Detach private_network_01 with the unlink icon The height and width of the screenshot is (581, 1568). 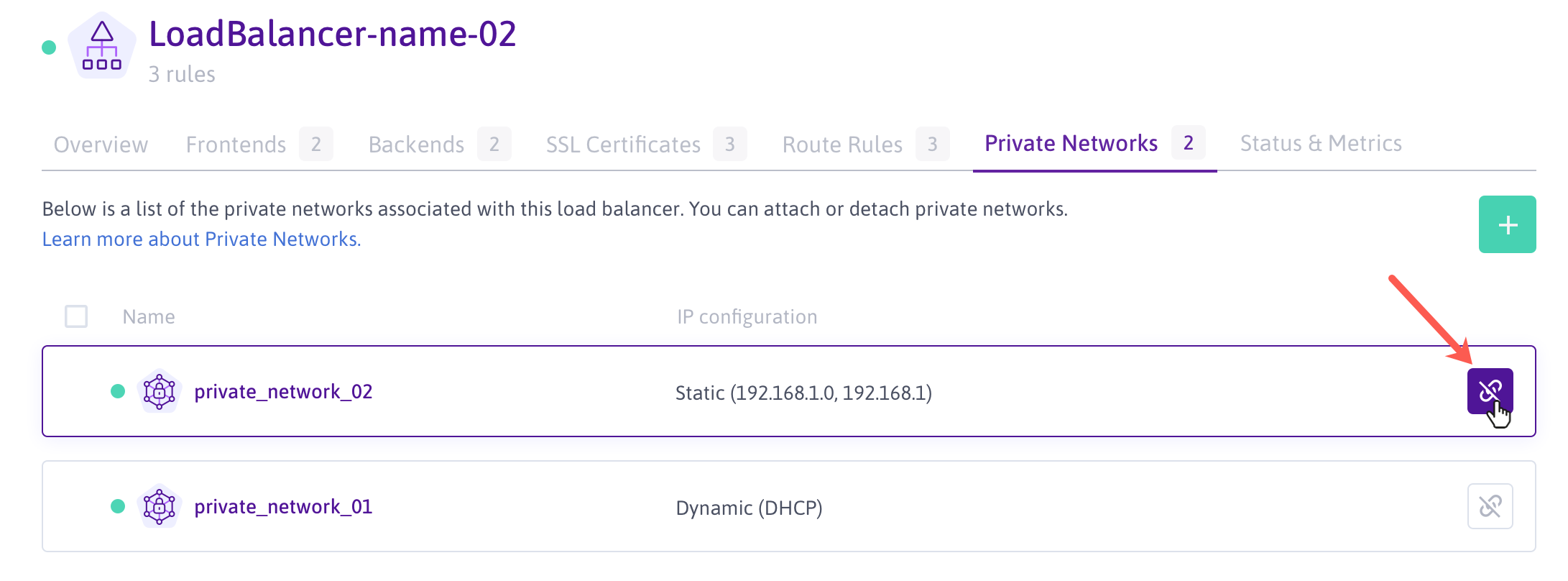[x=1490, y=506]
